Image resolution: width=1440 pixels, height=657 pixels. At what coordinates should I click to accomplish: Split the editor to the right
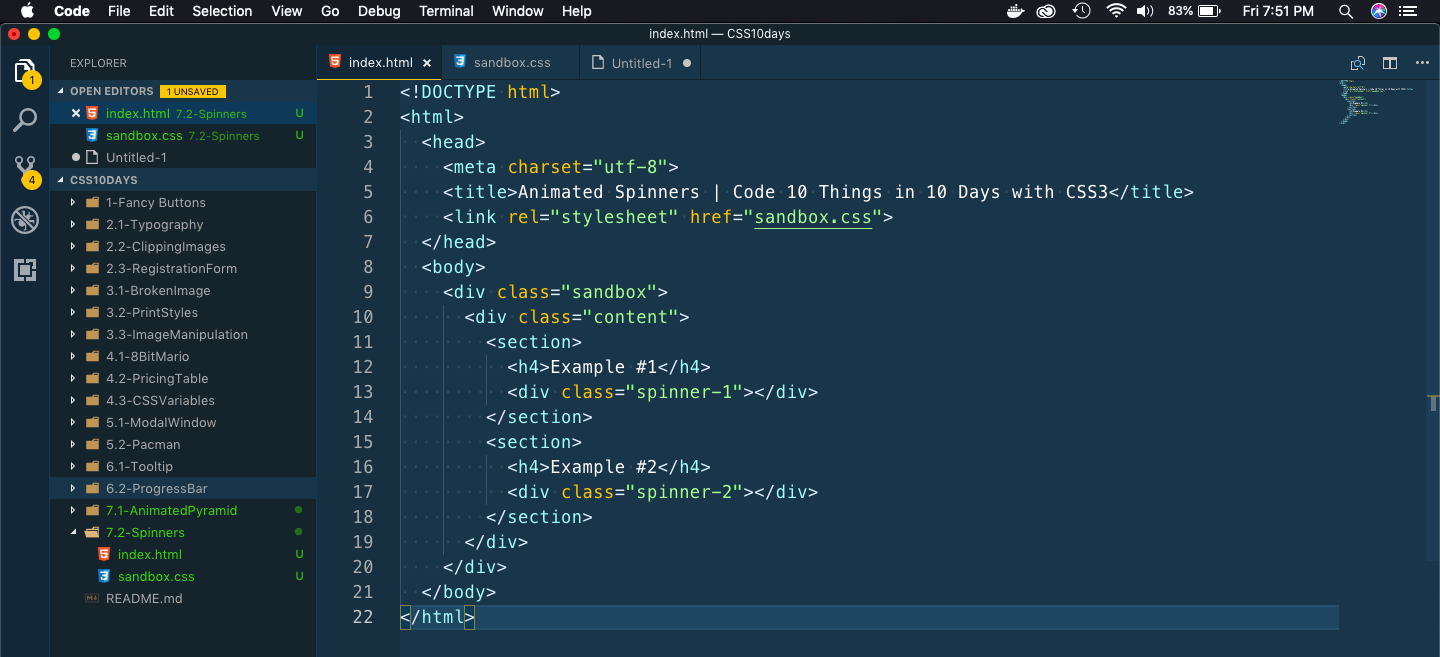point(1390,63)
